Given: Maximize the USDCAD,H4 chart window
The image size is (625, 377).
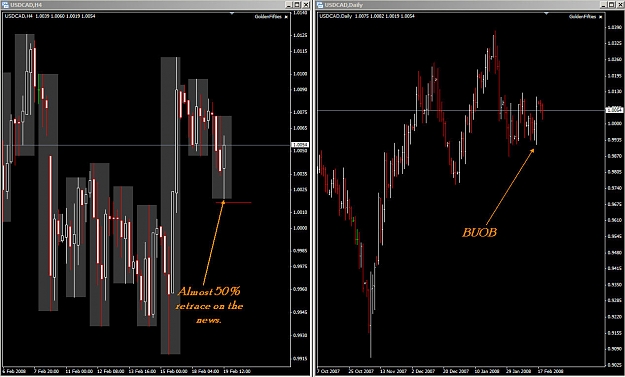Looking at the screenshot, I should (x=297, y=5).
